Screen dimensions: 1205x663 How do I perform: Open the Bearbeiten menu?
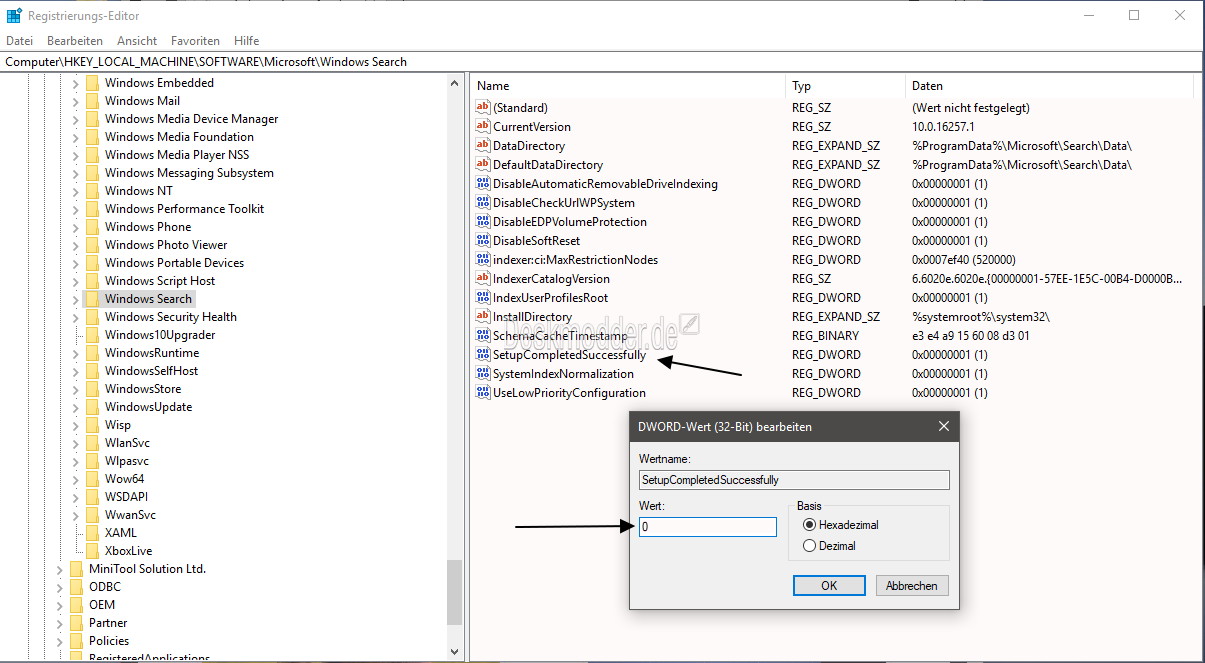point(75,41)
